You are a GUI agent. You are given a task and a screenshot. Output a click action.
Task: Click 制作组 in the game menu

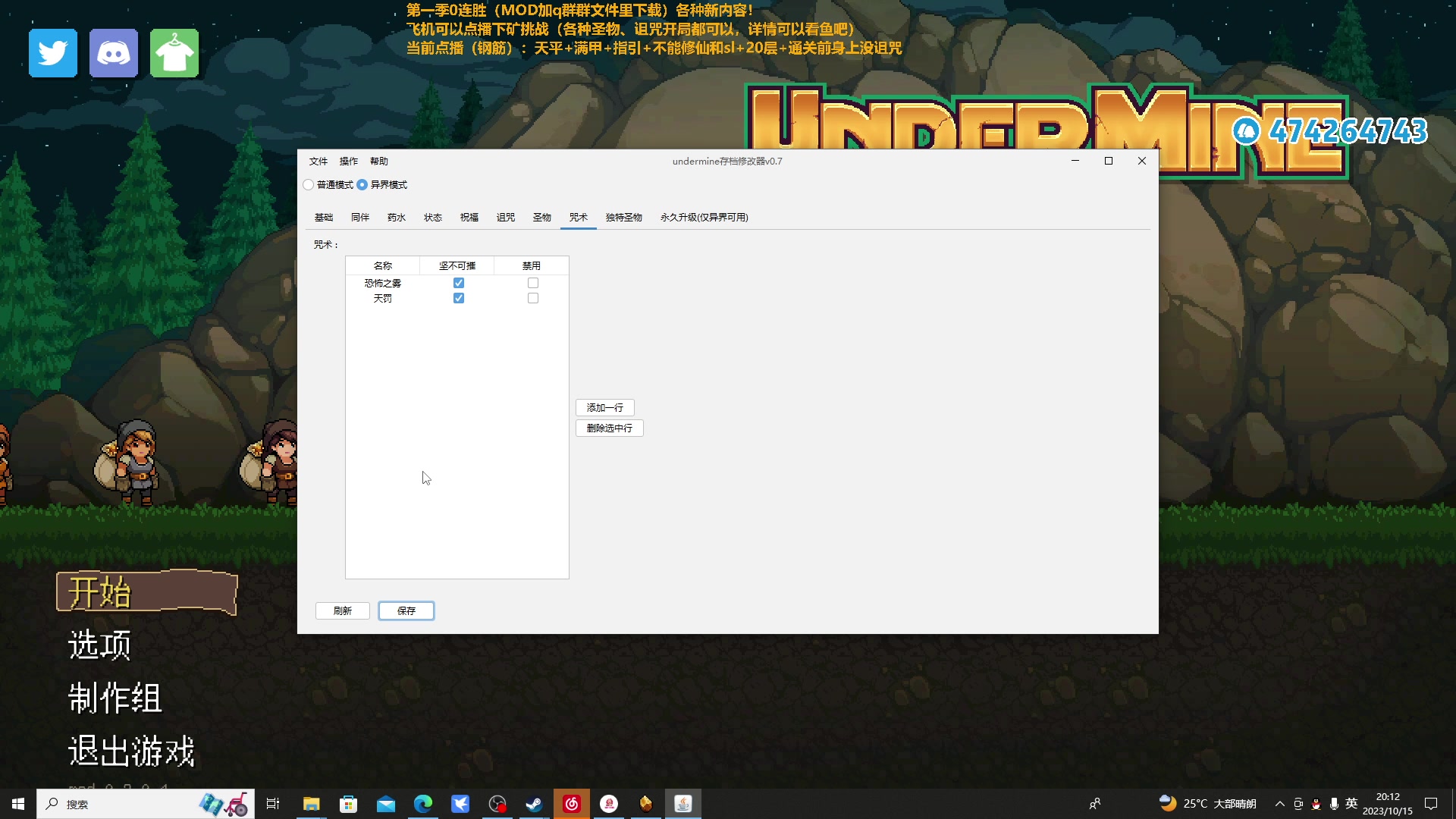115,698
